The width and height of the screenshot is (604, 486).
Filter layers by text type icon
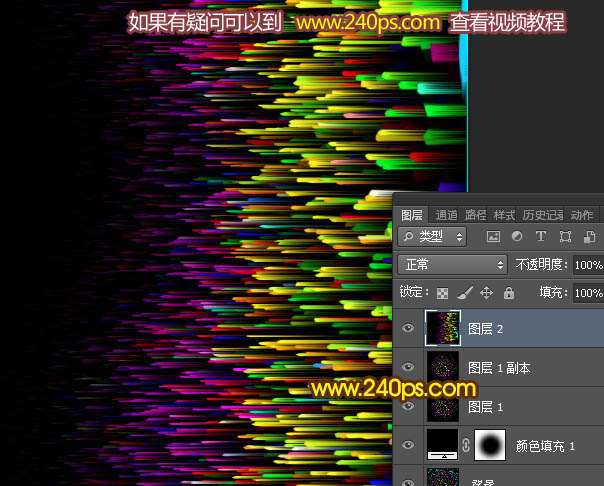(x=541, y=236)
